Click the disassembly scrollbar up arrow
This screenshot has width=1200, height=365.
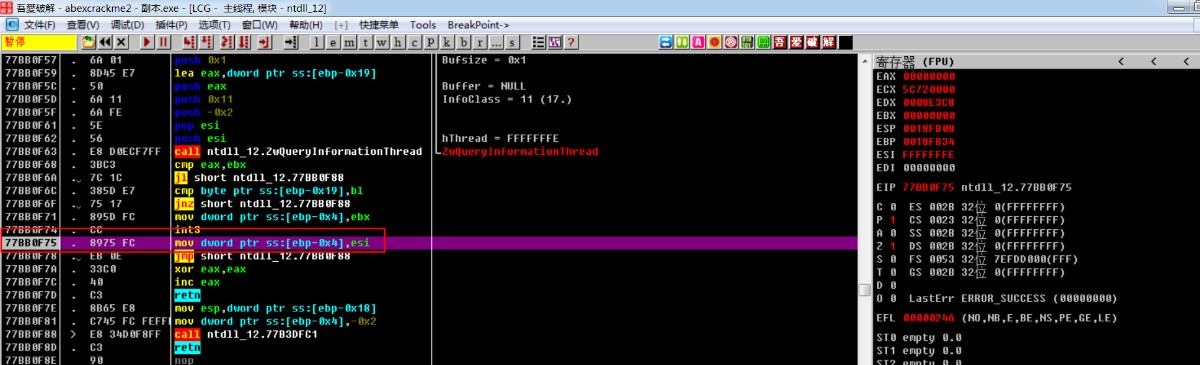[865, 61]
